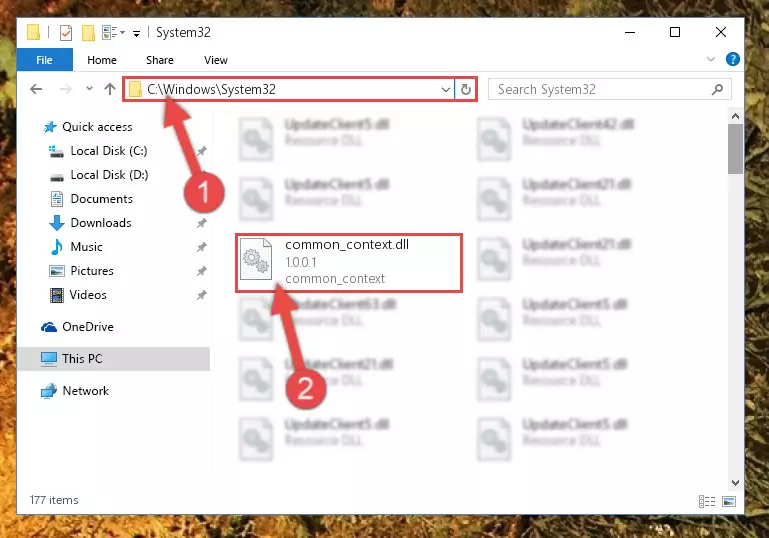Click the address bar path field
Image resolution: width=769 pixels, height=538 pixels.
coord(289,89)
